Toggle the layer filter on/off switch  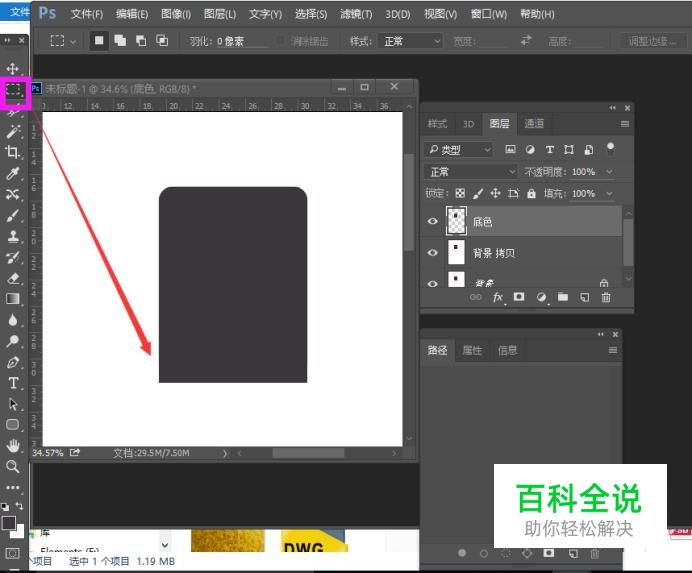pos(610,148)
